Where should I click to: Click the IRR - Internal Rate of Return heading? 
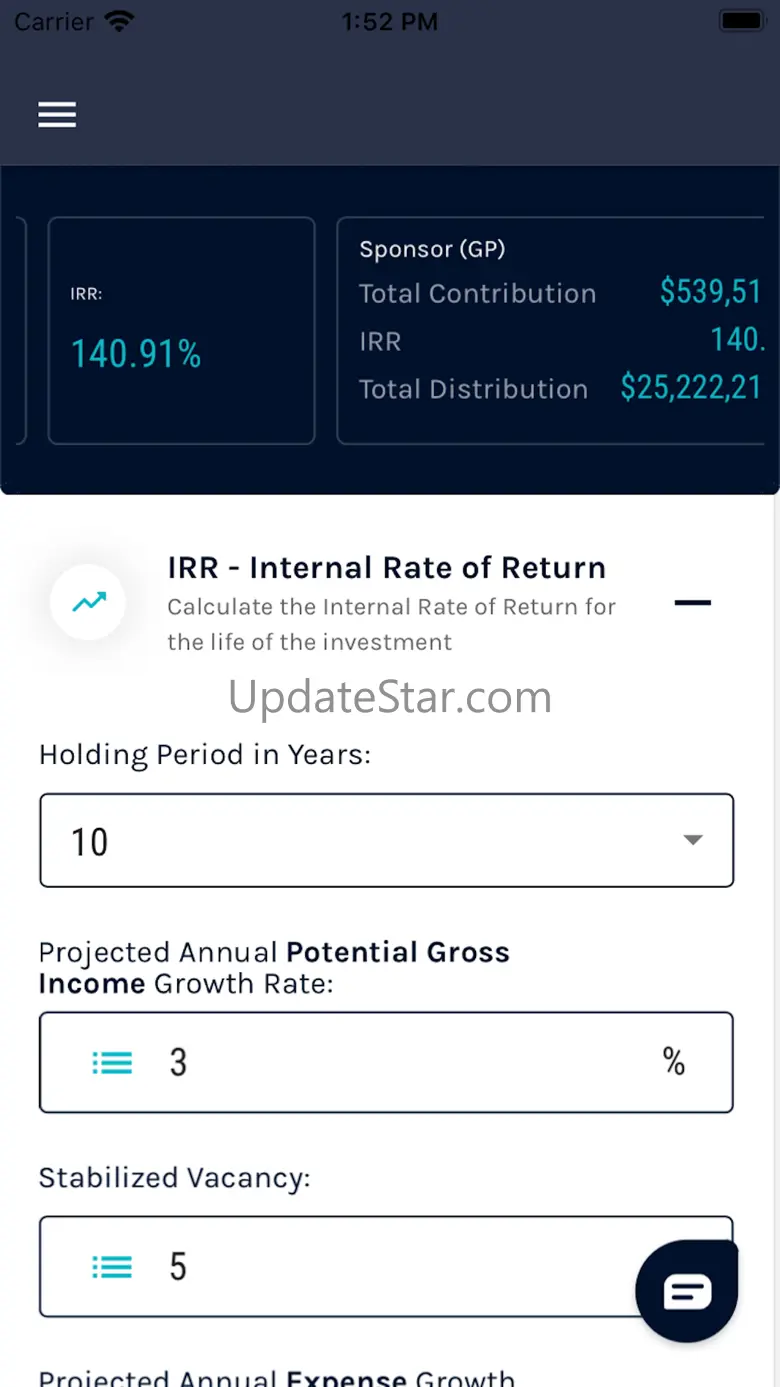click(386, 568)
